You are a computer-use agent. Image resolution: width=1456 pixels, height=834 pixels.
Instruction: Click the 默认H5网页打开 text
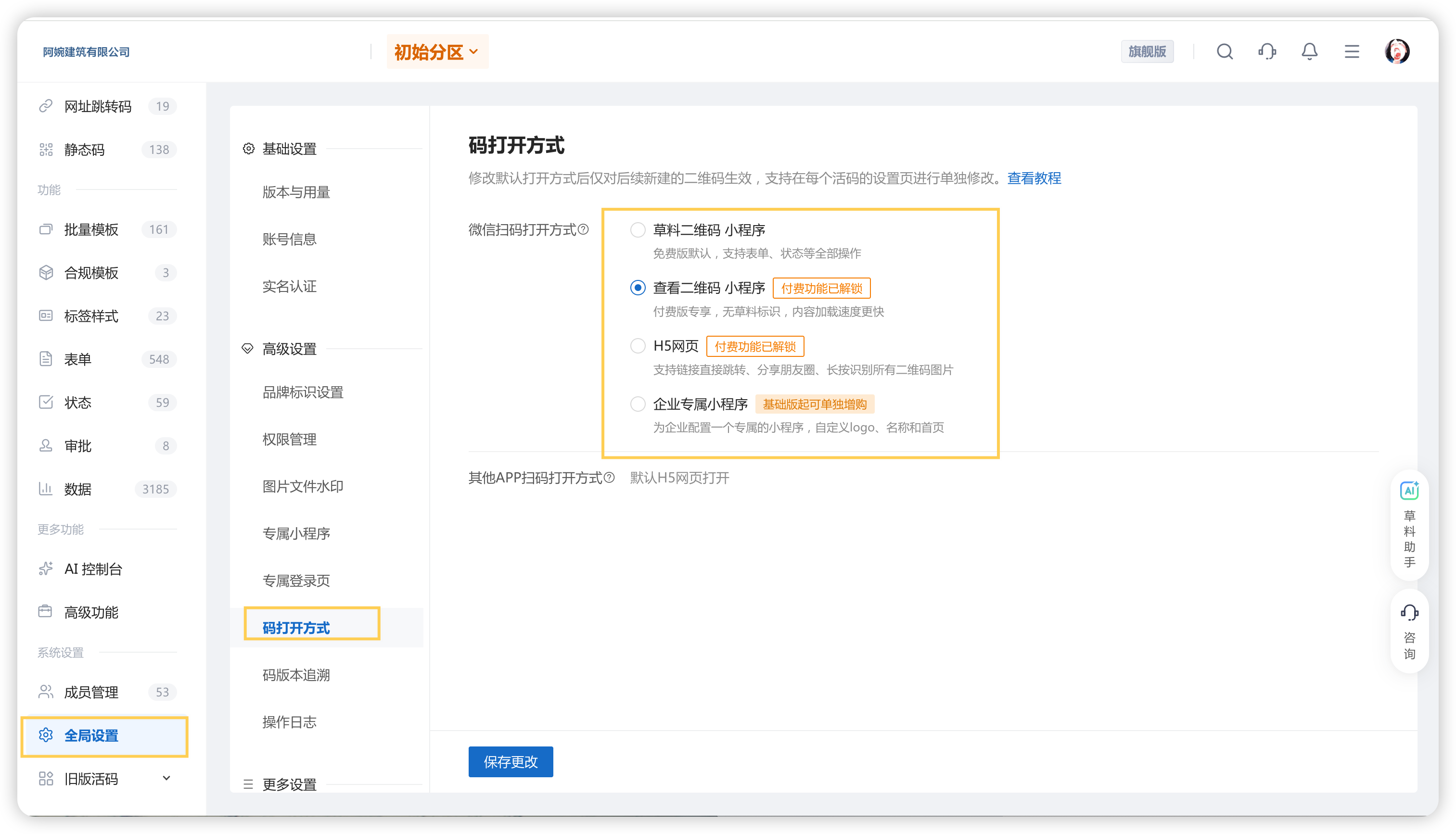[679, 478]
